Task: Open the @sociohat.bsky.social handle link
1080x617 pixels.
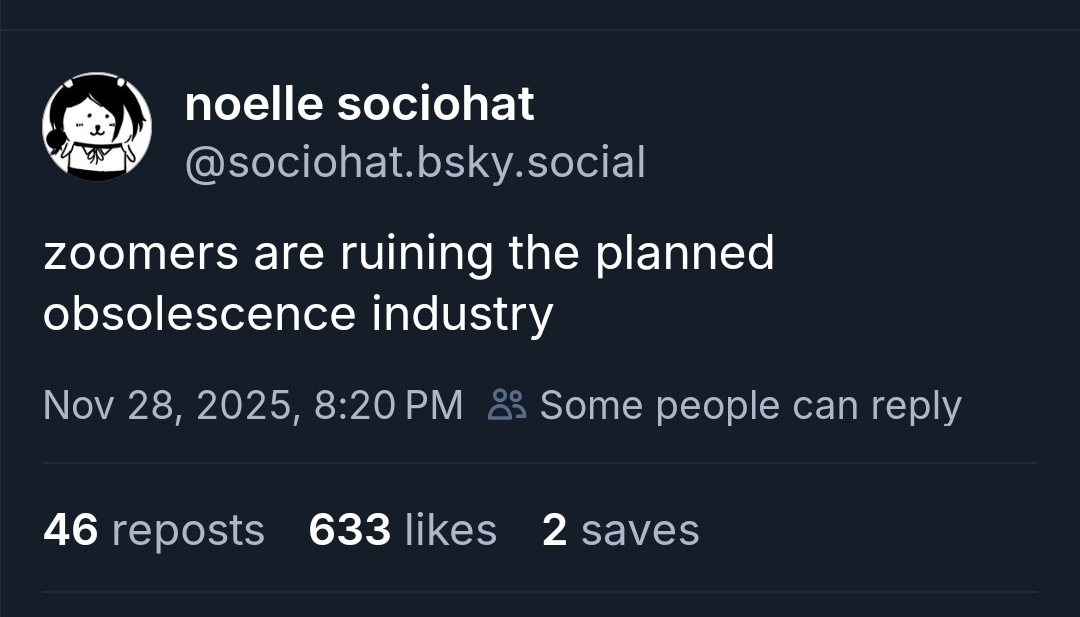Action: tap(415, 162)
